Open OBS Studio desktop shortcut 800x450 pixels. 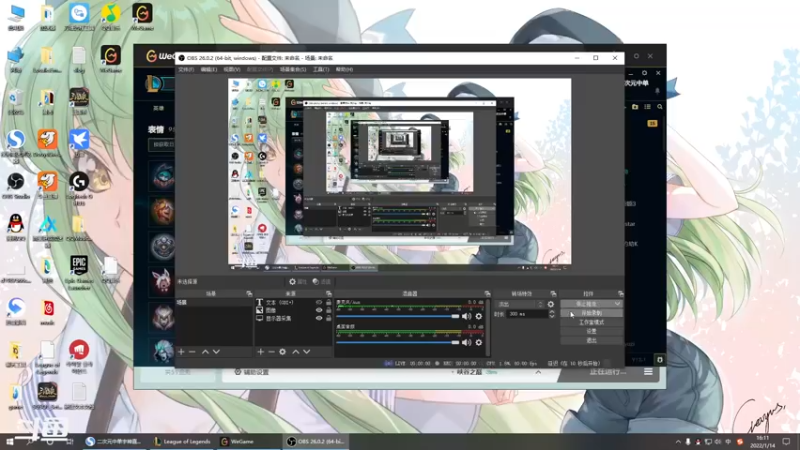pyautogui.click(x=16, y=186)
